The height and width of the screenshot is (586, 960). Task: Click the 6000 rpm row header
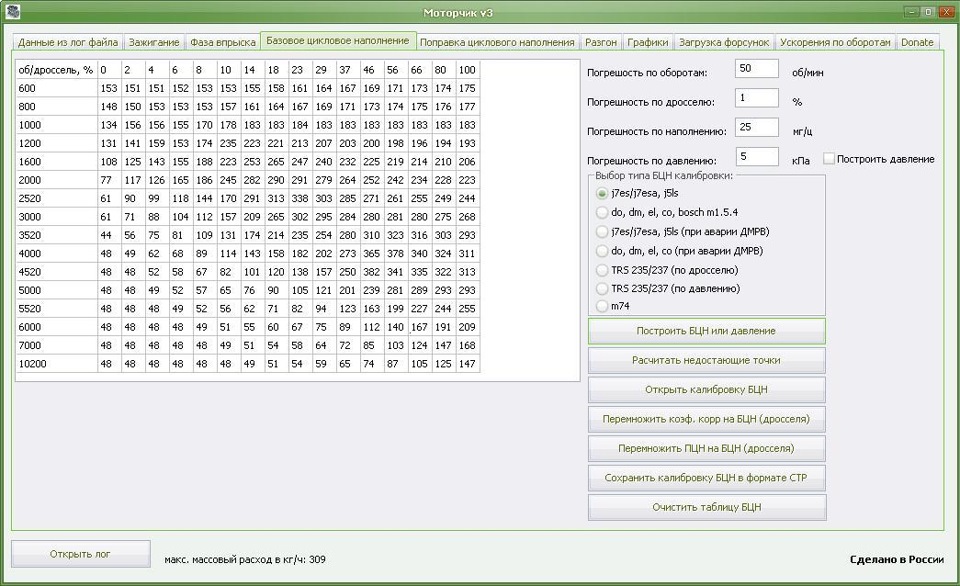tap(56, 327)
